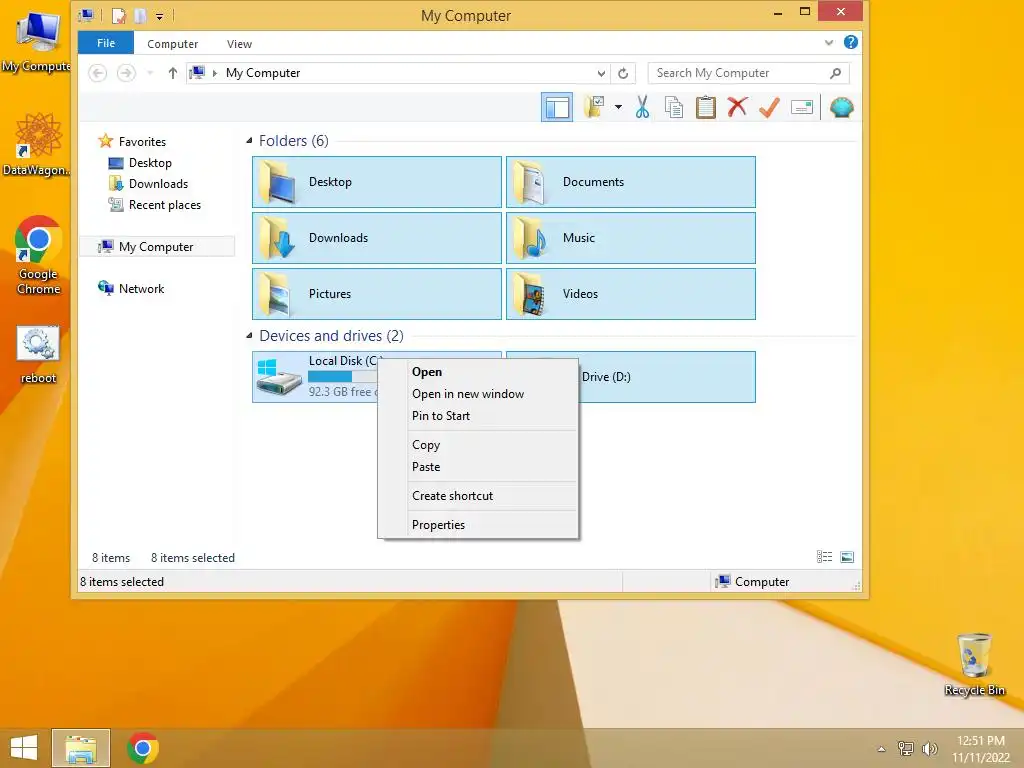Viewport: 1024px width, 768px height.
Task: Select the Documents folder tile
Action: [x=631, y=182]
